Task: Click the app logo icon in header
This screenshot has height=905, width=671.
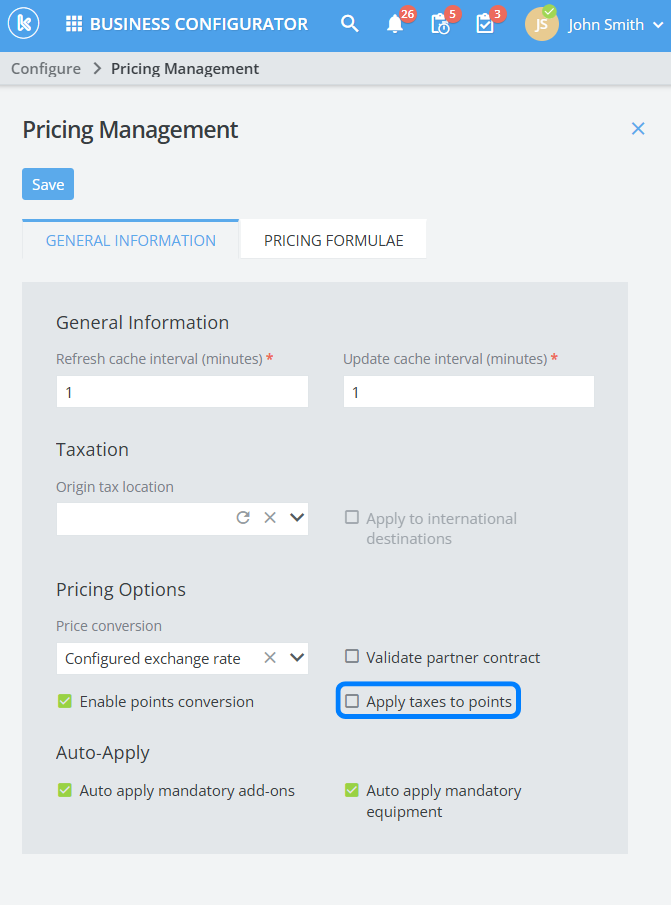Action: (x=23, y=24)
